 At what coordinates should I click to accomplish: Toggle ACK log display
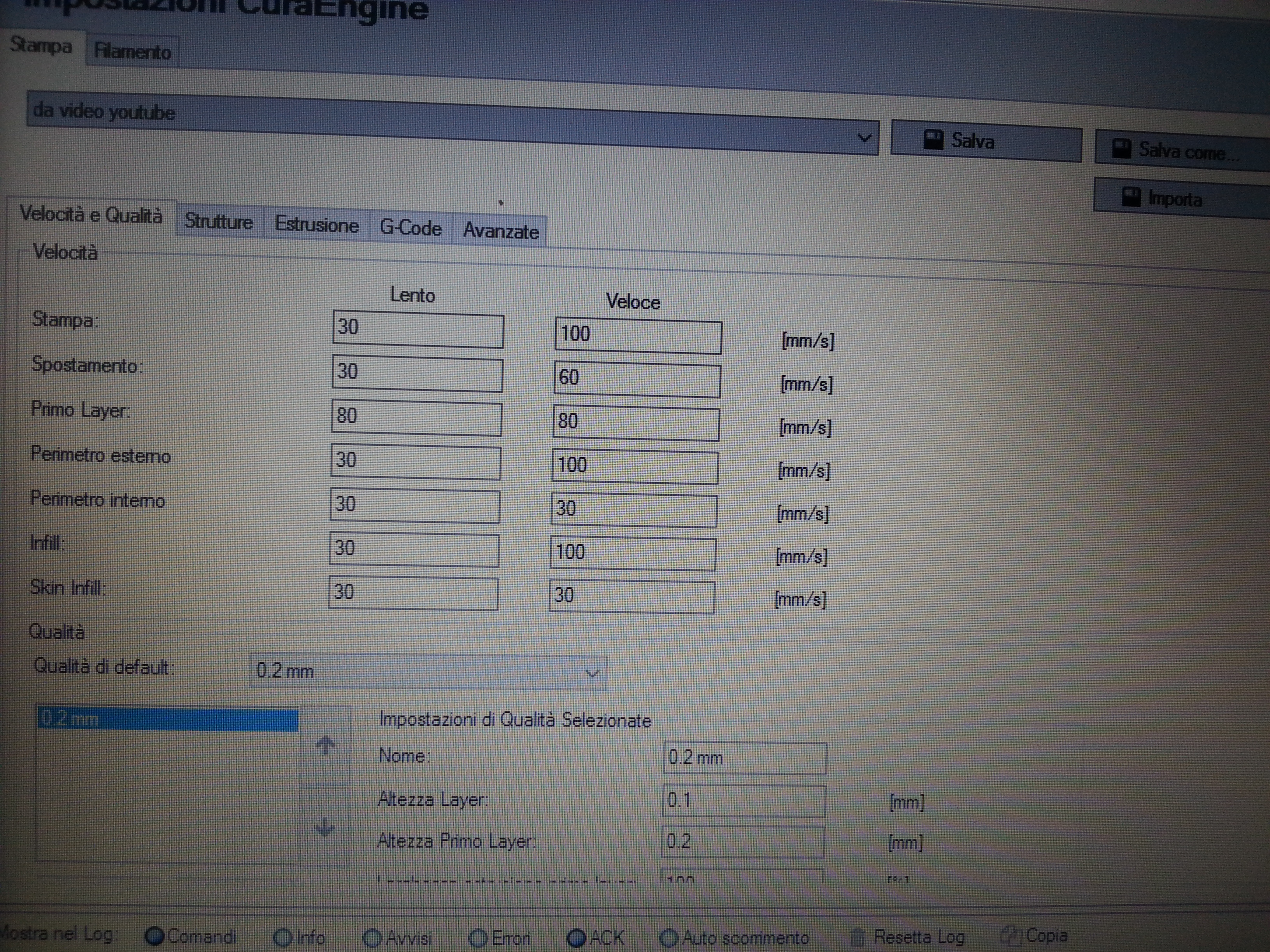[576, 938]
